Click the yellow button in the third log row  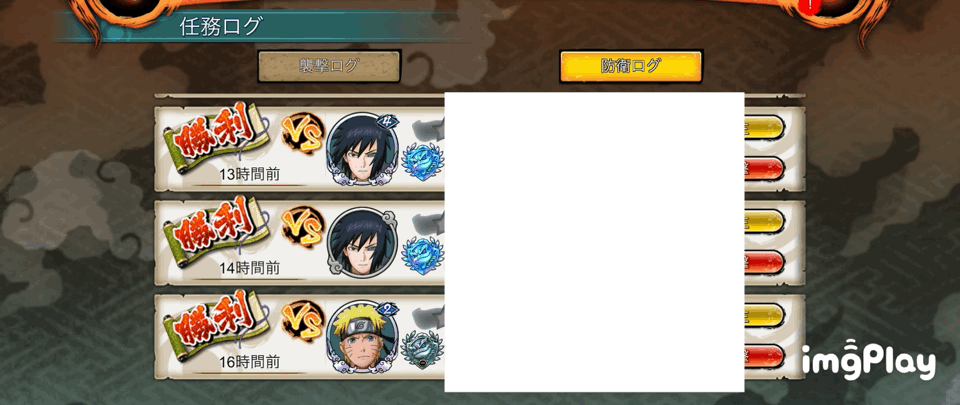764,316
